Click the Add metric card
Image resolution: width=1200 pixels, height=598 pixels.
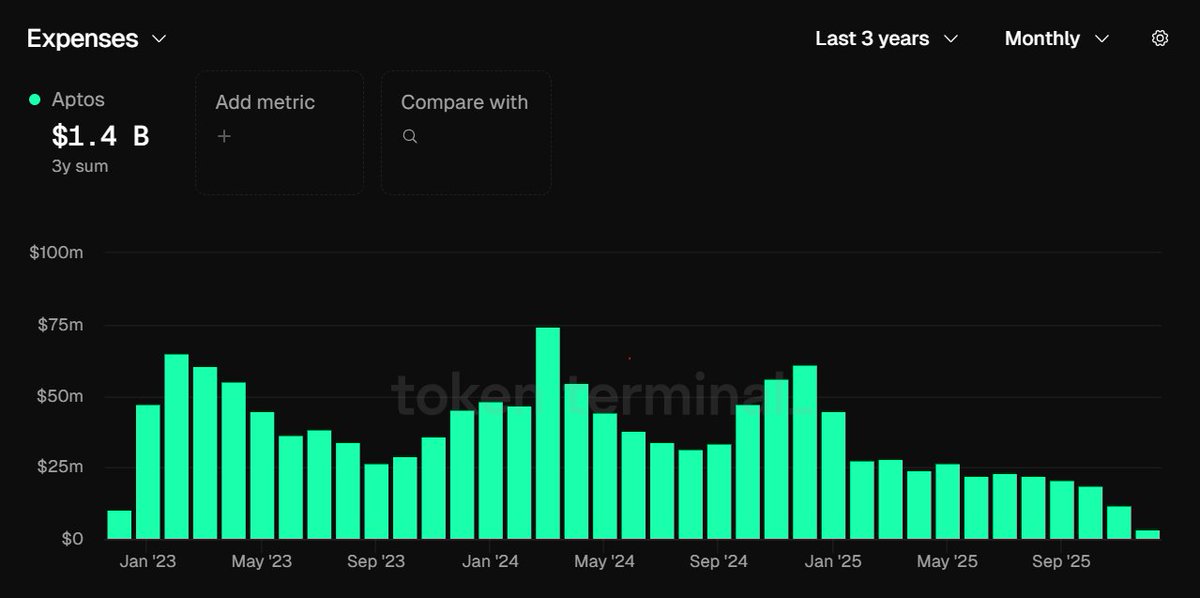click(279, 132)
